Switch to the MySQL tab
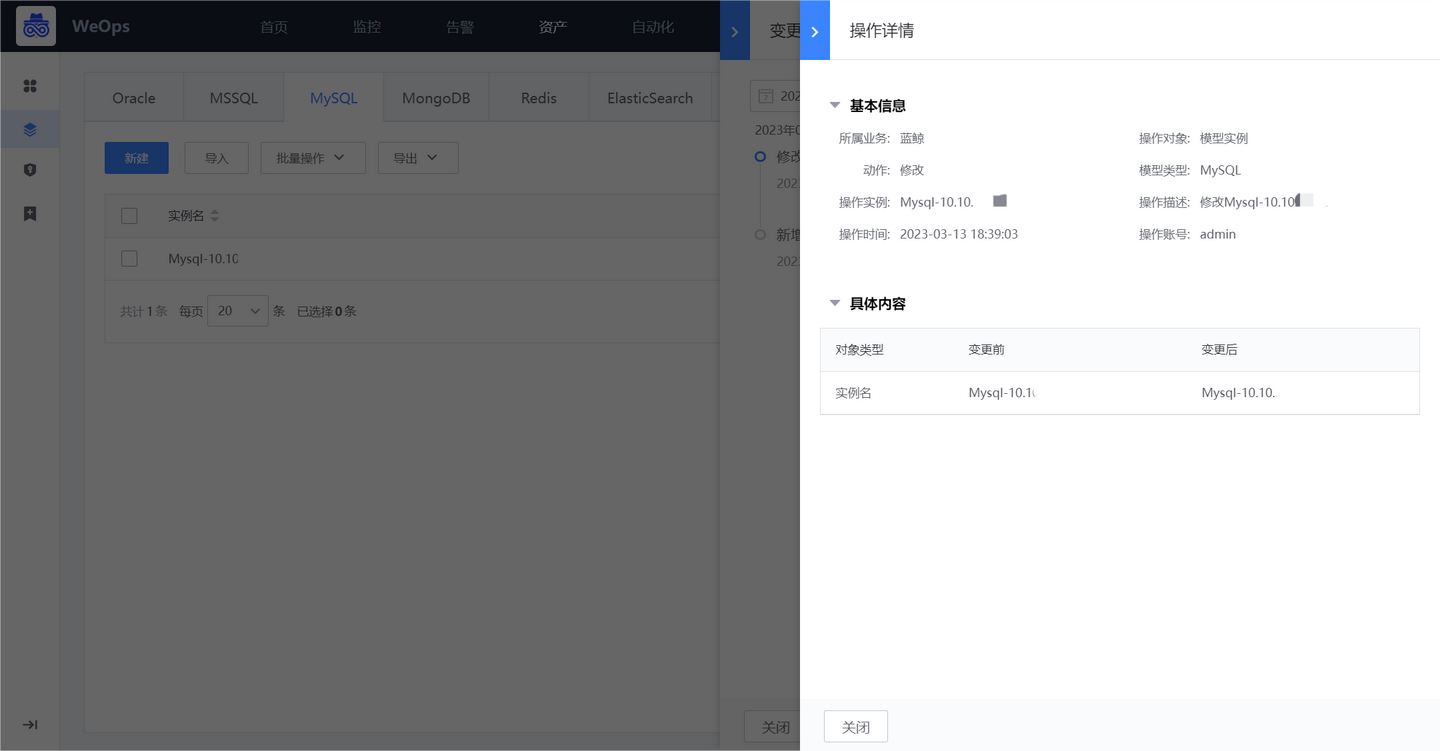 334,98
